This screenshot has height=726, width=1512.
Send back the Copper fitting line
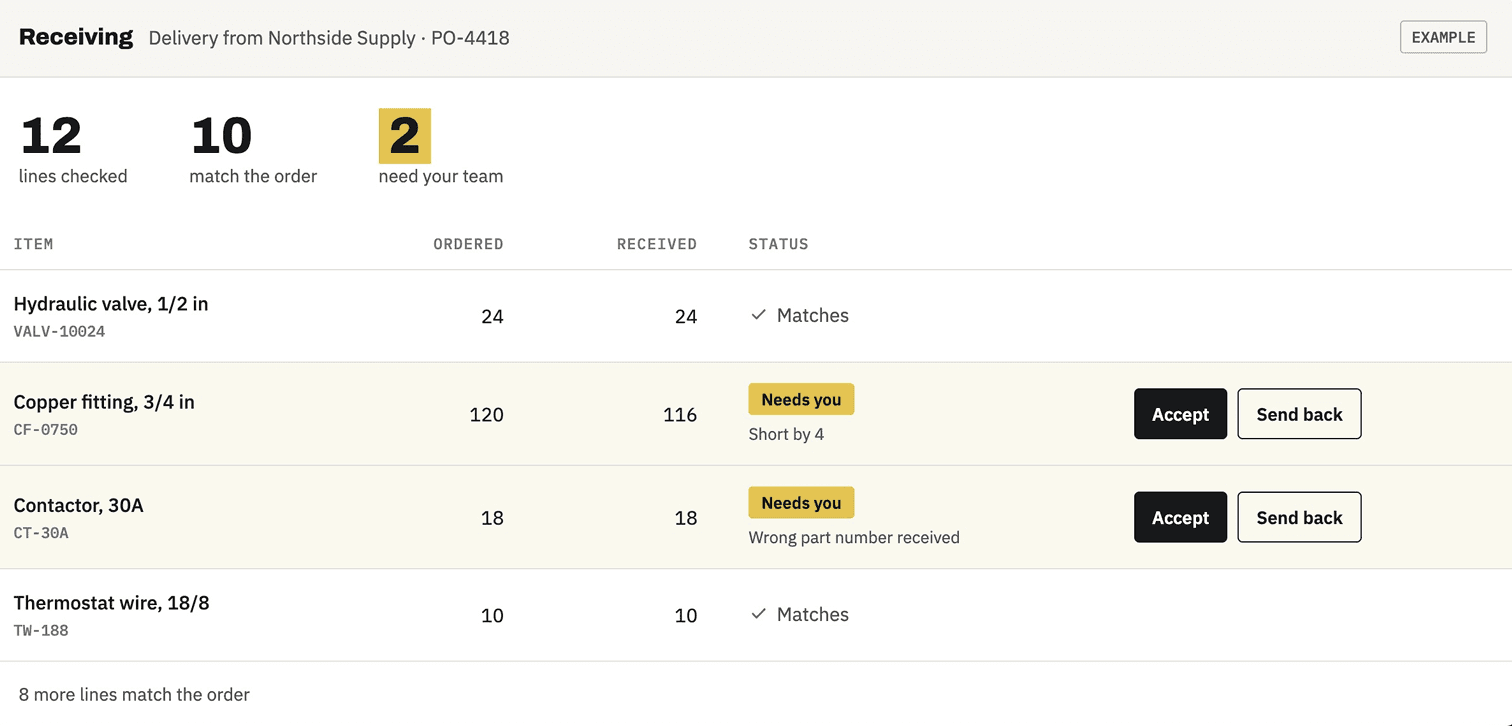pyautogui.click(x=1299, y=414)
